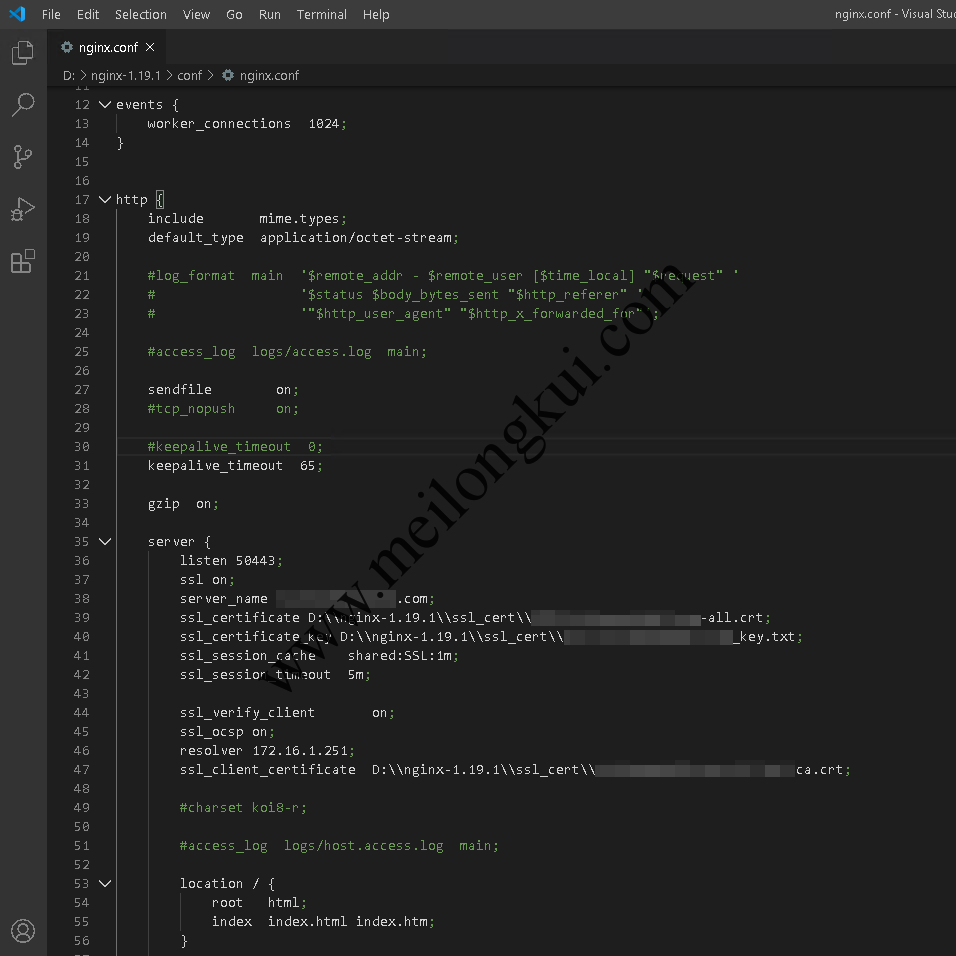Open the File menu
The height and width of the screenshot is (956, 956).
51,14
